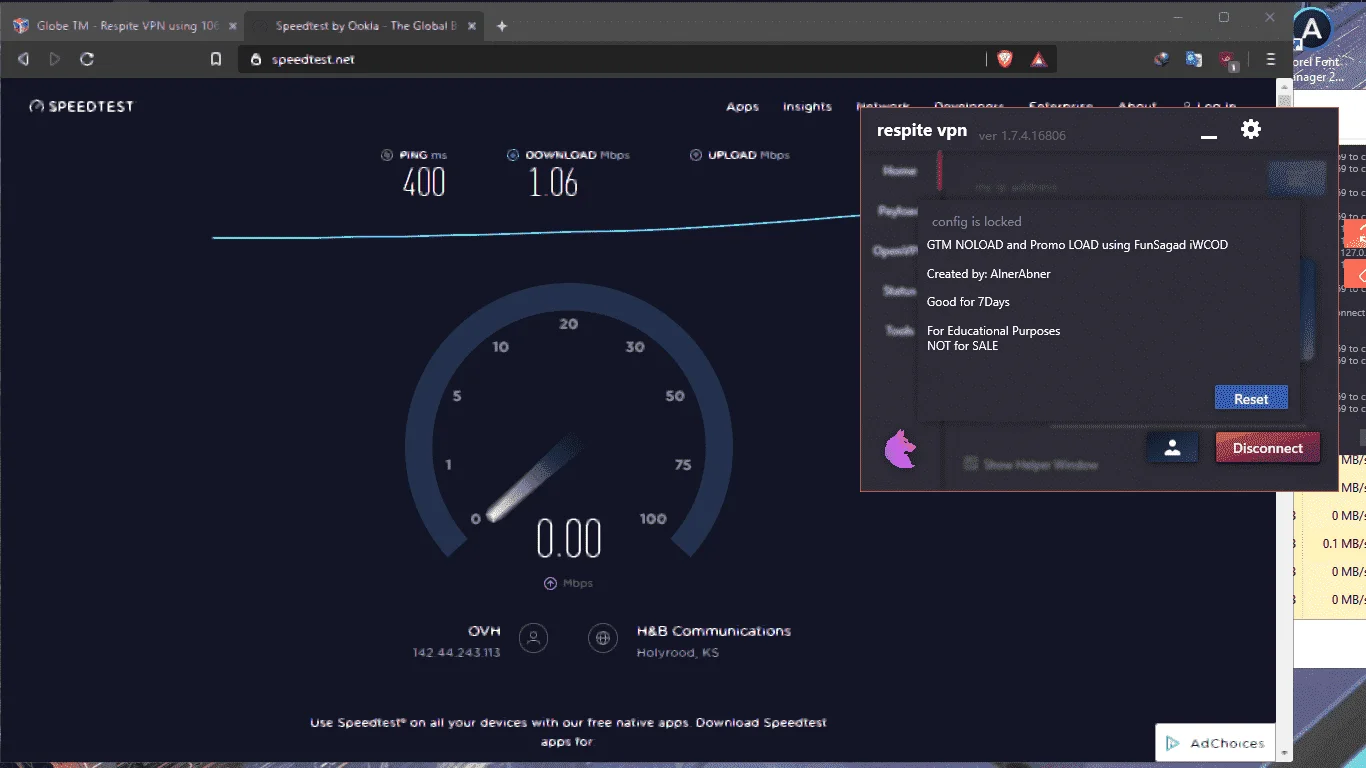Click the translate extension icon

pos(1193,59)
